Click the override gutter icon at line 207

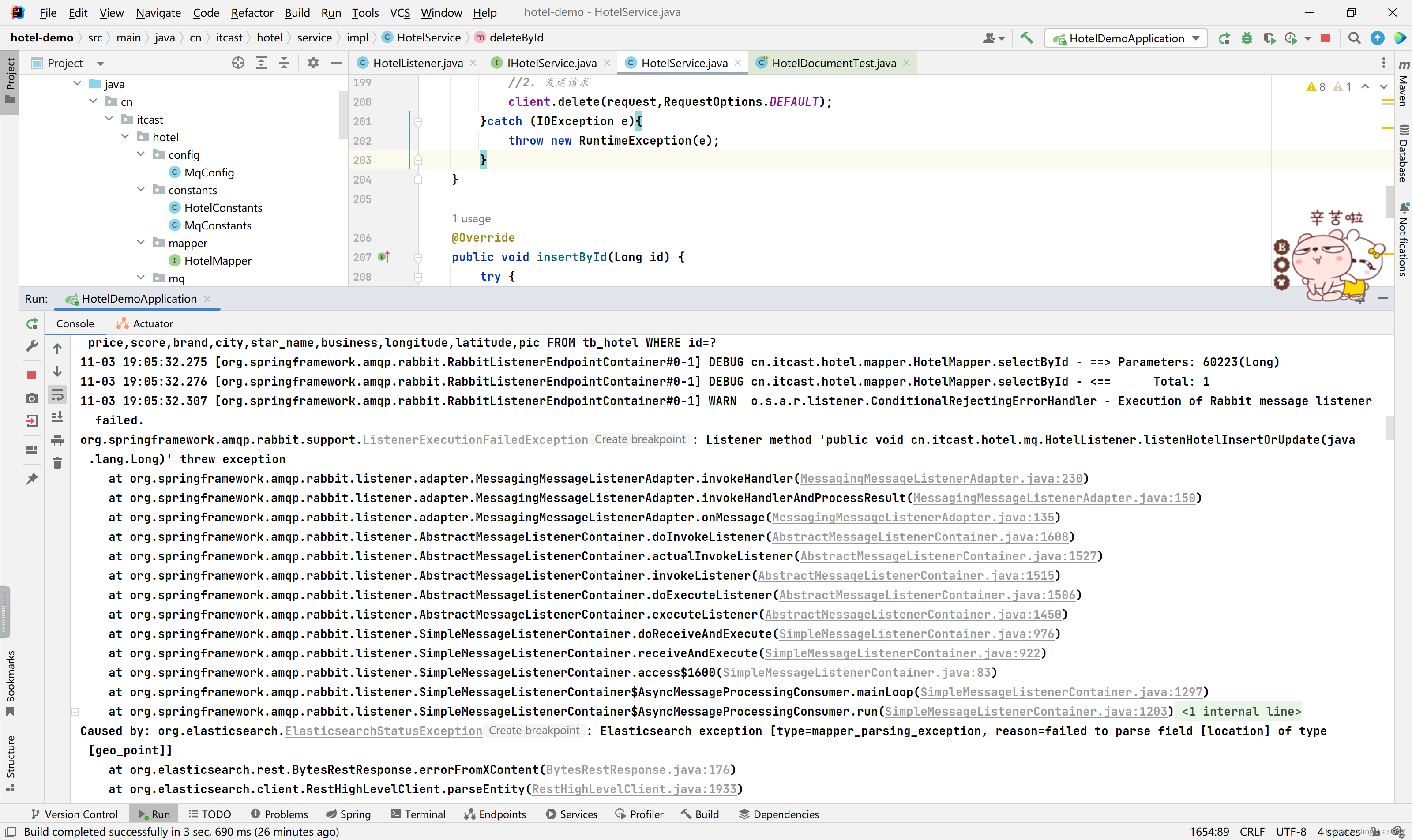384,257
